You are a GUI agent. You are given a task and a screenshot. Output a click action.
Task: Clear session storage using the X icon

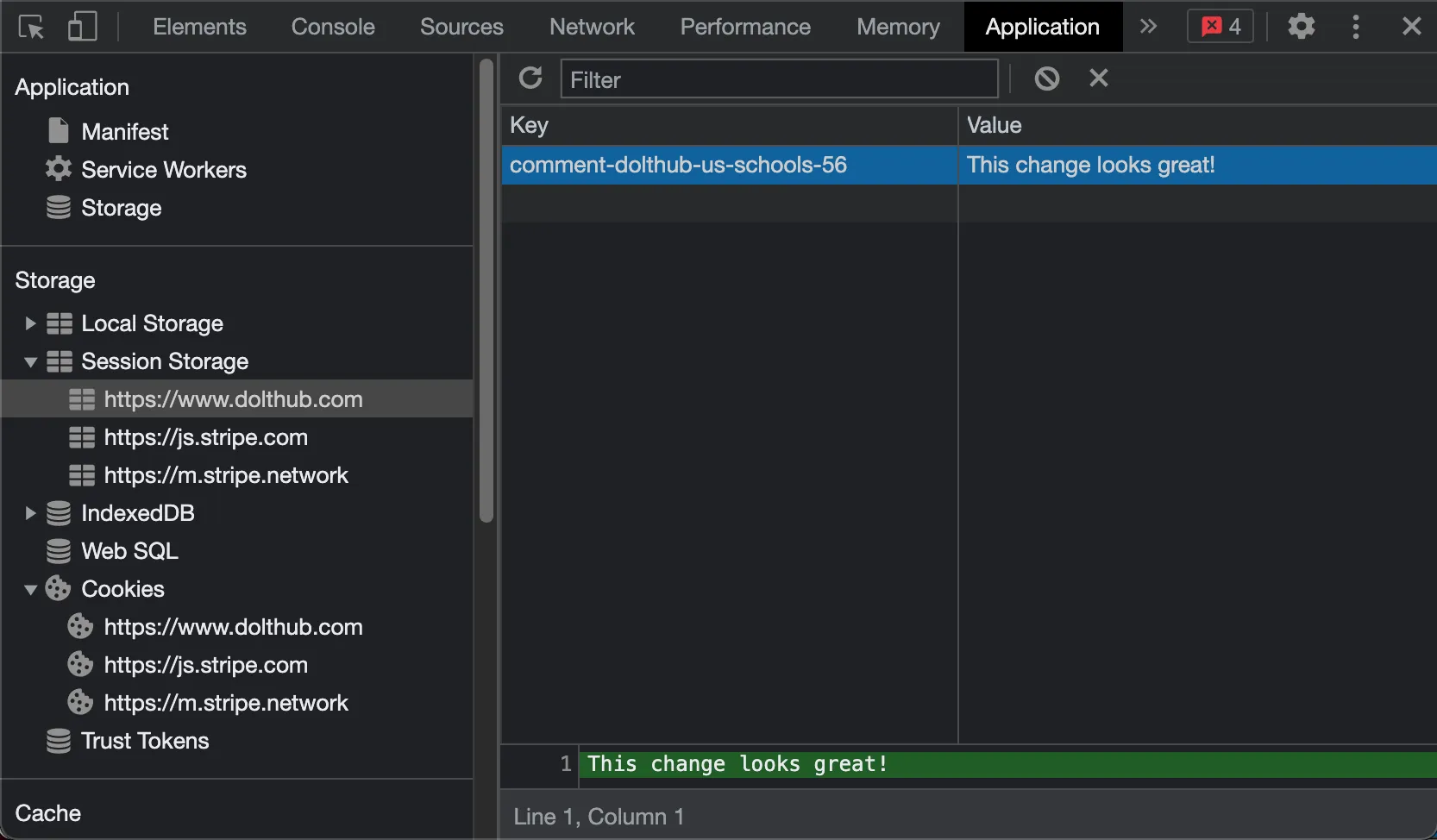pyautogui.click(x=1096, y=78)
